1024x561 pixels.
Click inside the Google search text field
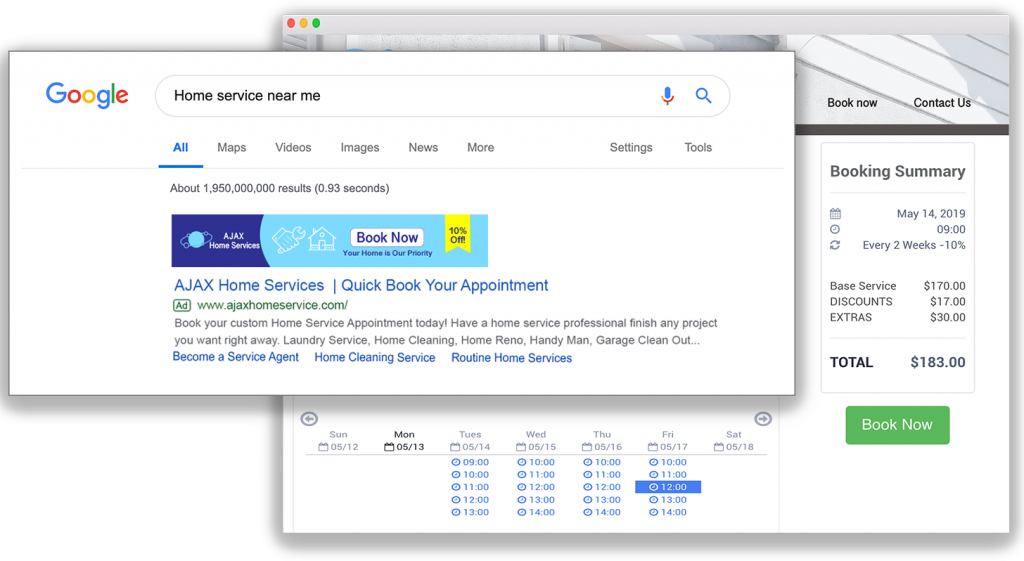(x=400, y=96)
